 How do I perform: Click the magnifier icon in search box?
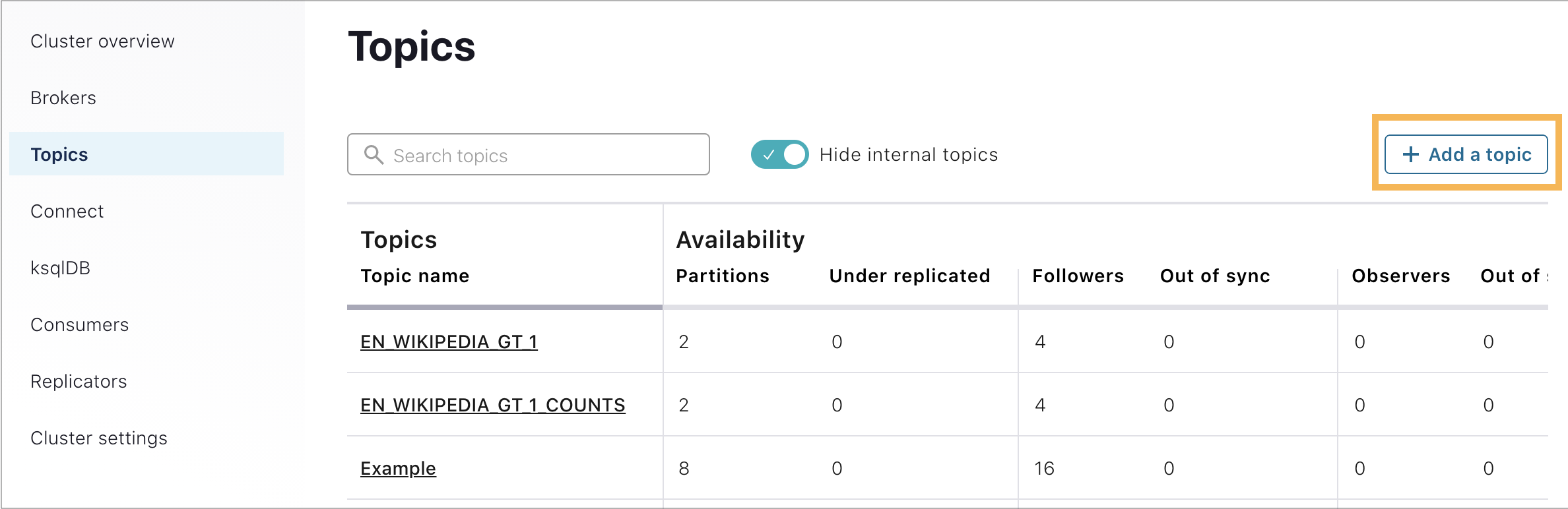pyautogui.click(x=374, y=155)
